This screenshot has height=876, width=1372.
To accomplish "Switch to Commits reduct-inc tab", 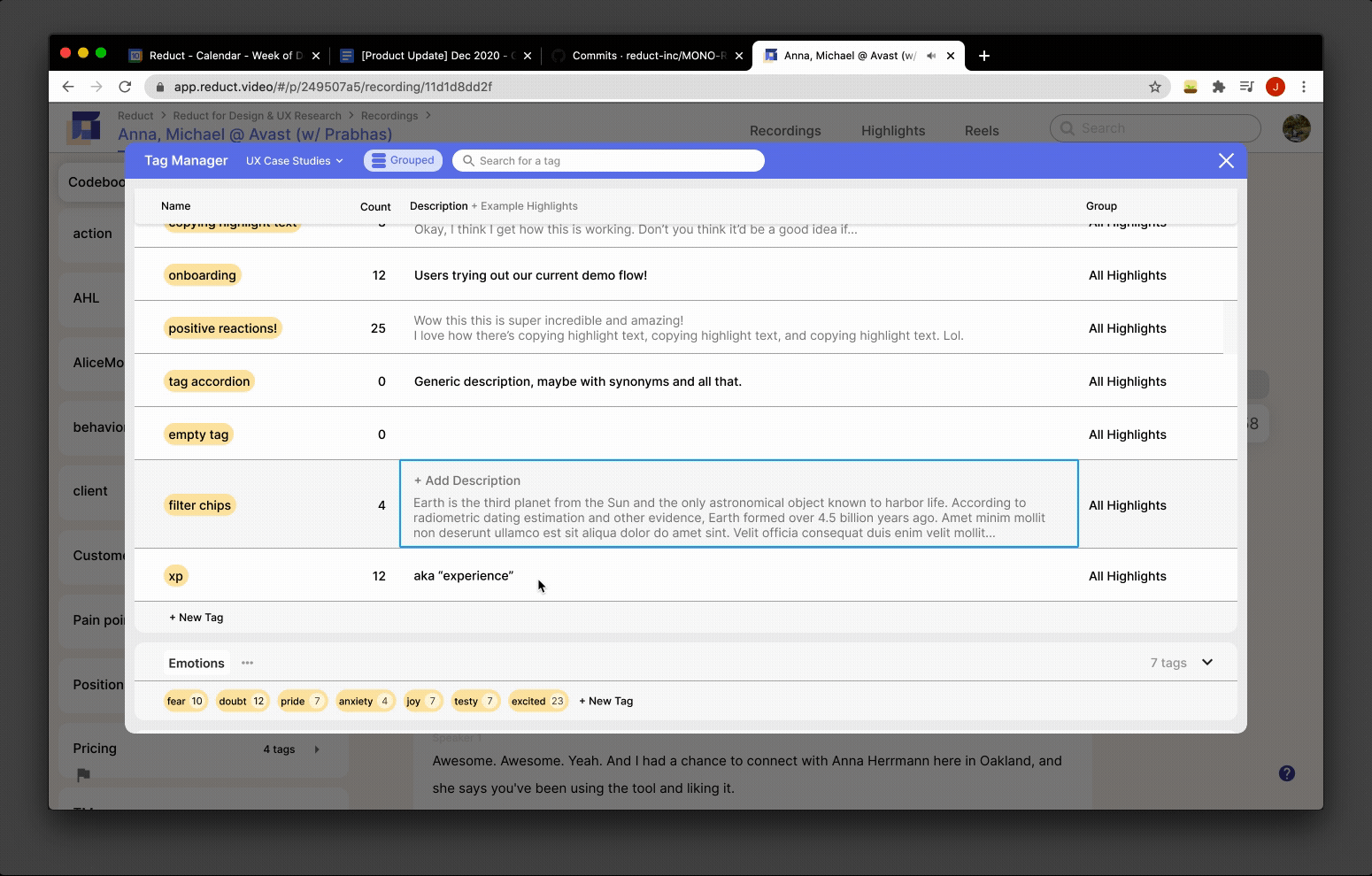I will 648,56.
